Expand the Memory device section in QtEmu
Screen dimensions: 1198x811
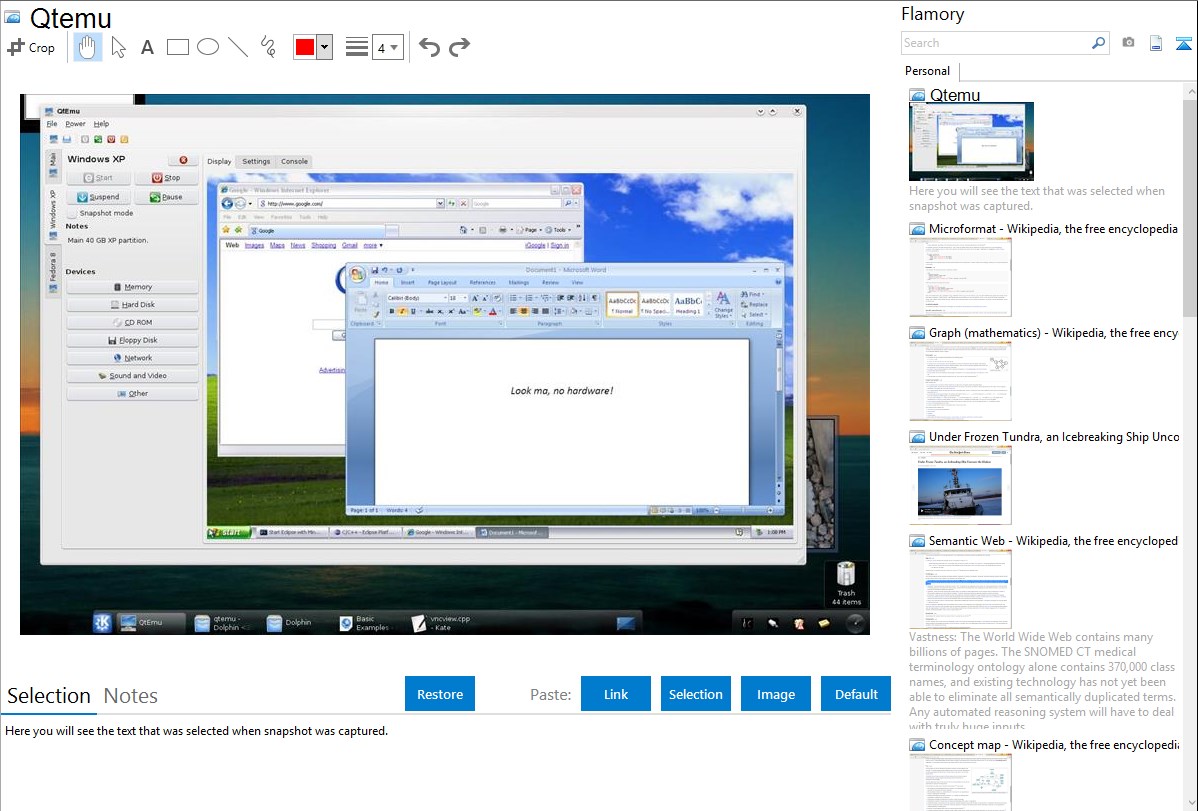tap(132, 287)
